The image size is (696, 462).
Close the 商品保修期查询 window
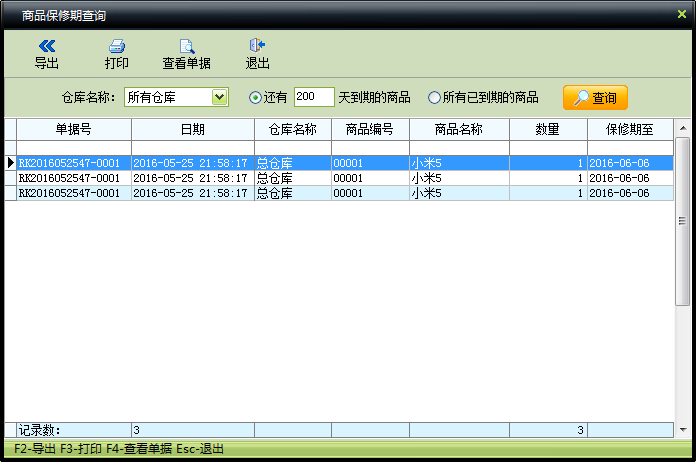pyautogui.click(x=682, y=14)
